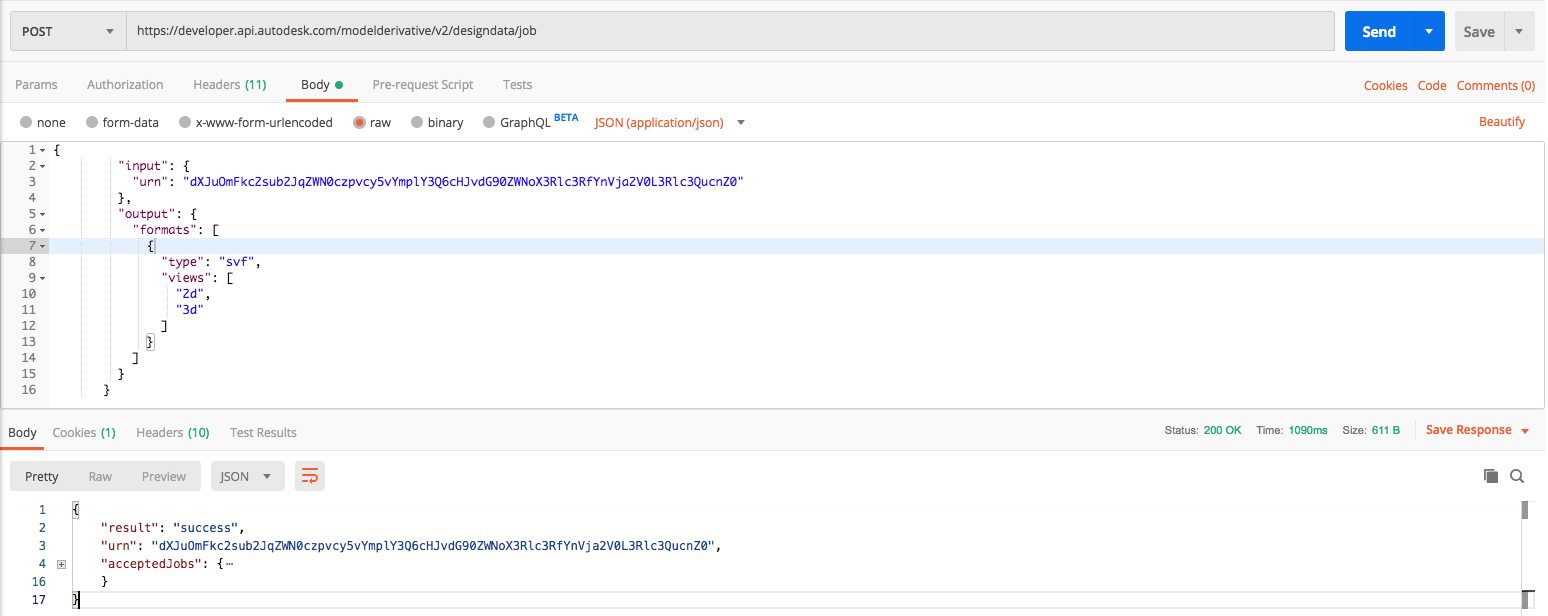The height and width of the screenshot is (616, 1548).
Task: Open the response Headers (10) tab
Action: click(x=173, y=432)
